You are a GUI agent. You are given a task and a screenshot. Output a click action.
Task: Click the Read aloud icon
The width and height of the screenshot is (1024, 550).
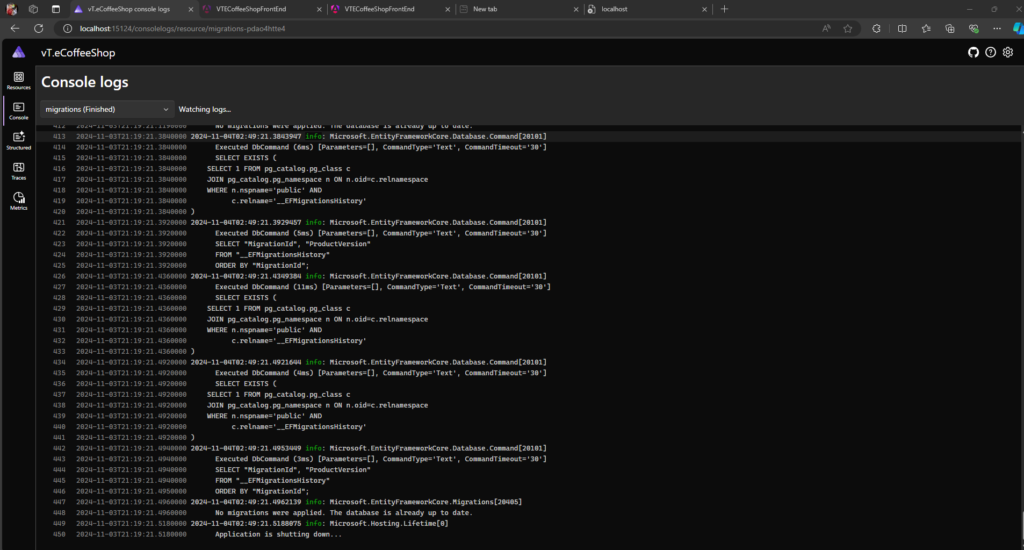[x=826, y=29]
